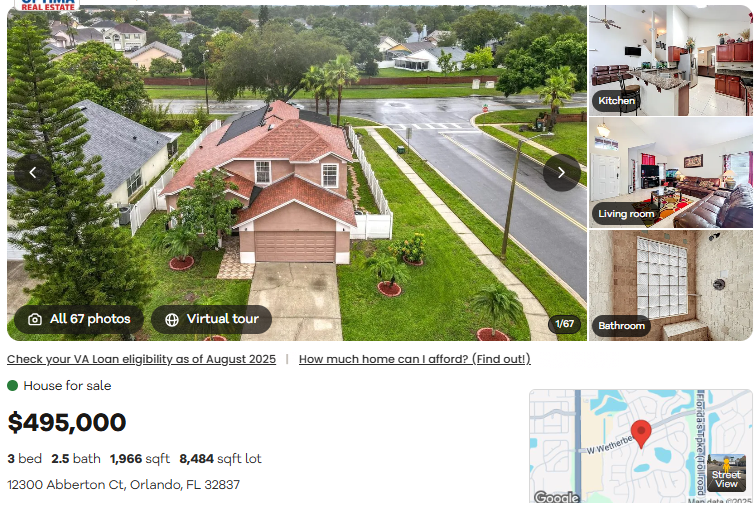755x506 pixels.
Task: Go to the previous photo with left arrow
Action: coord(33,172)
